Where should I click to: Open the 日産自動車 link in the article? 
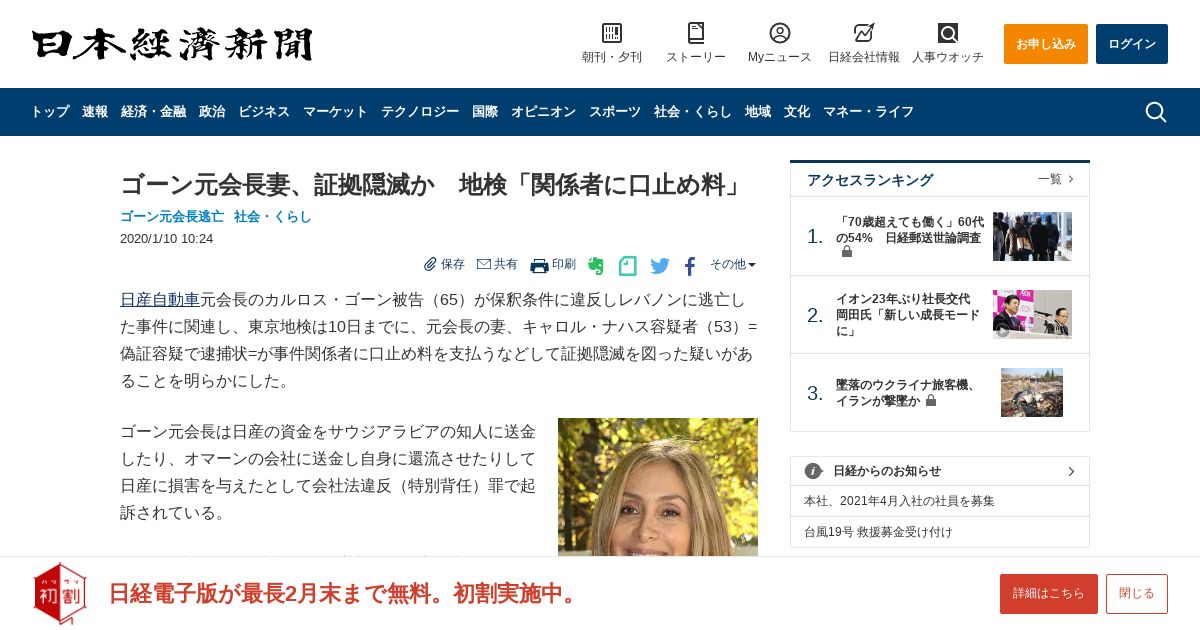pos(160,299)
